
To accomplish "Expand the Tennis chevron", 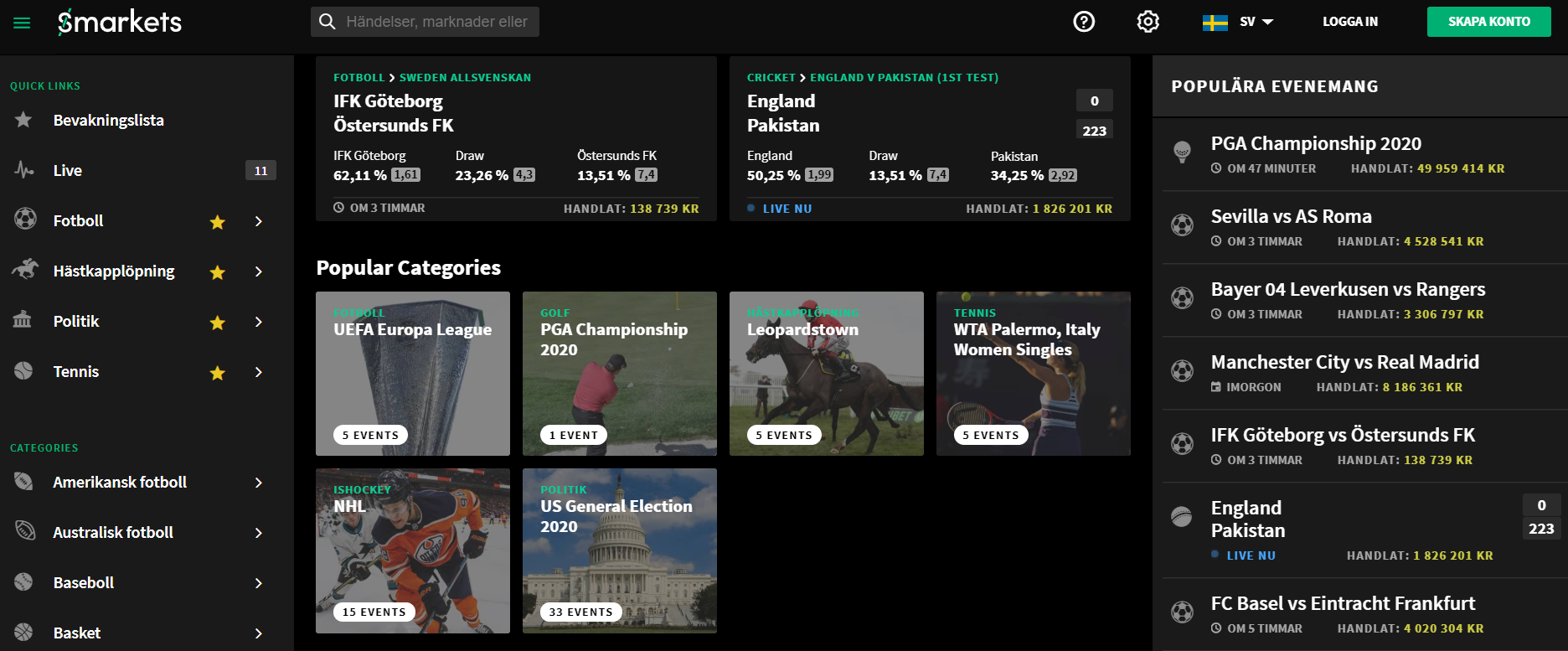I will click(259, 372).
